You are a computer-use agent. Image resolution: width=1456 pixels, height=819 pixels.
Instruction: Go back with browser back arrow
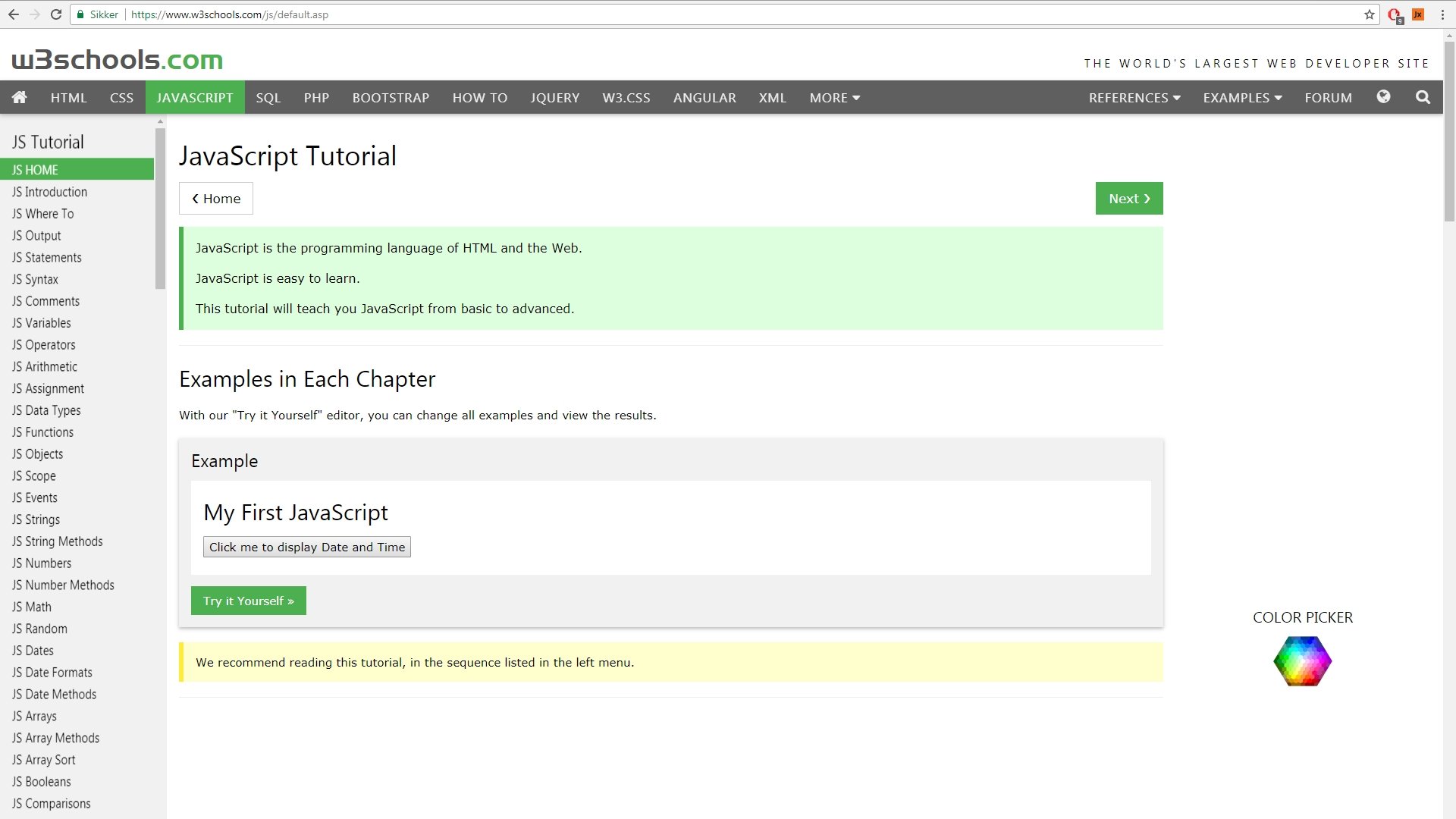(x=14, y=14)
